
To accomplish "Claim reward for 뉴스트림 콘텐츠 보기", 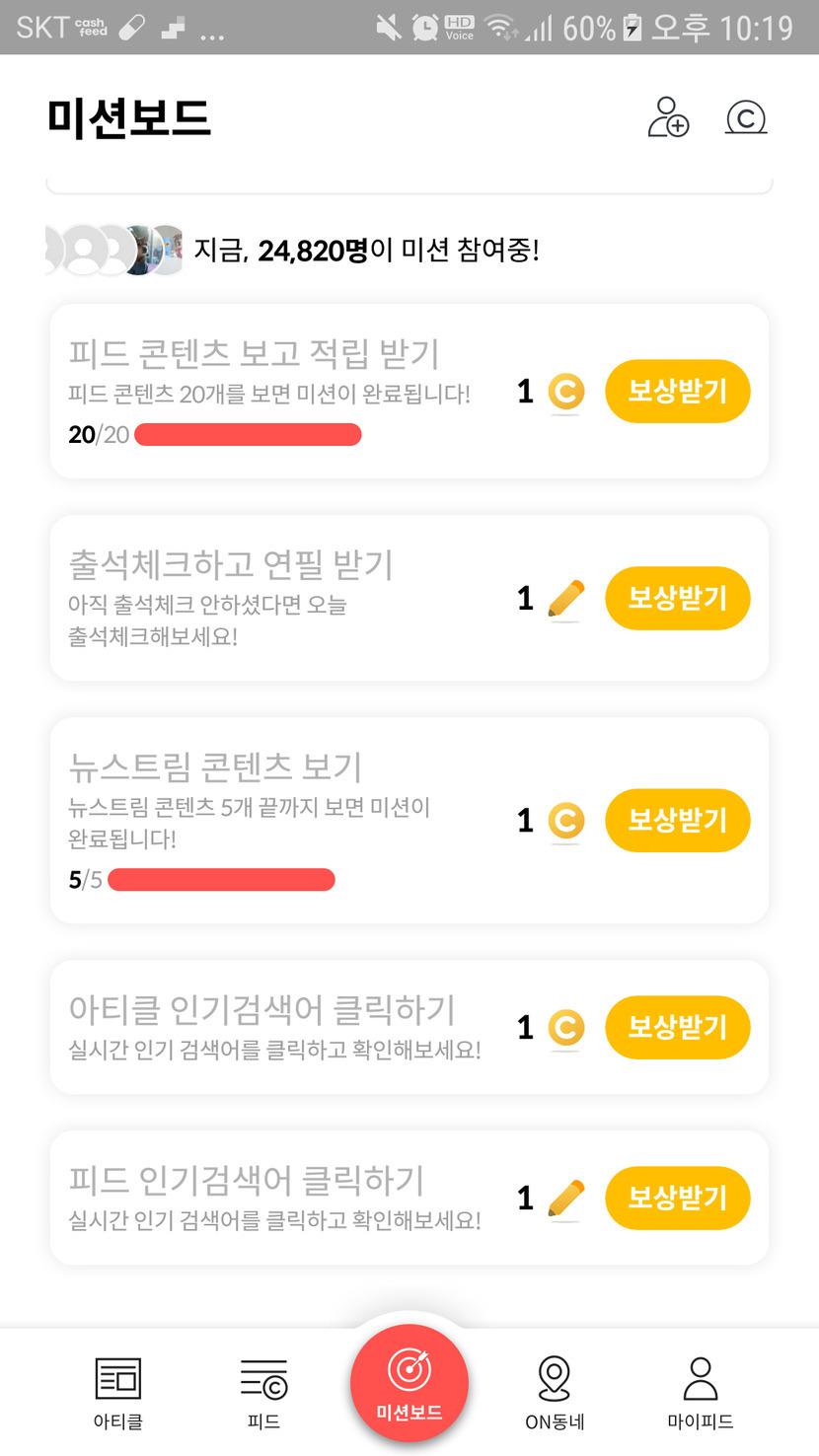I will 677,821.
